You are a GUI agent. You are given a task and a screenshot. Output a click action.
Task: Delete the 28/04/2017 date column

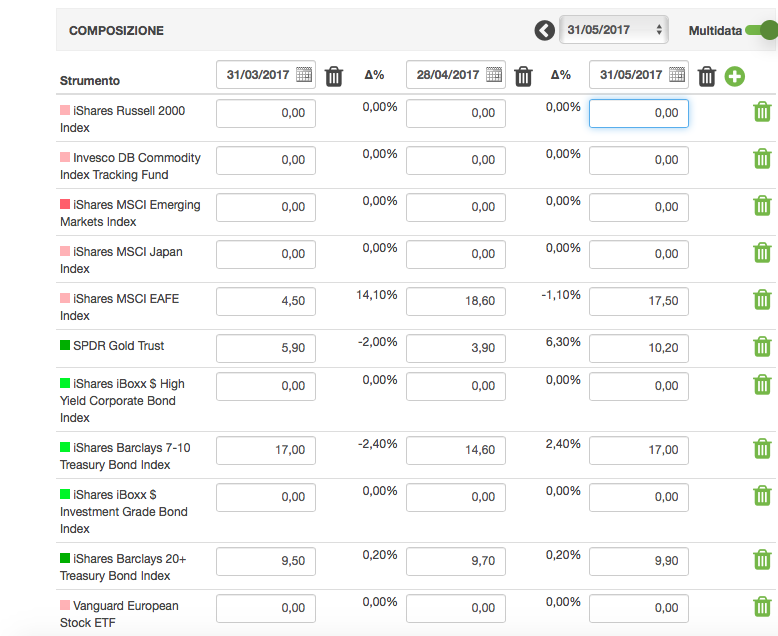point(523,76)
